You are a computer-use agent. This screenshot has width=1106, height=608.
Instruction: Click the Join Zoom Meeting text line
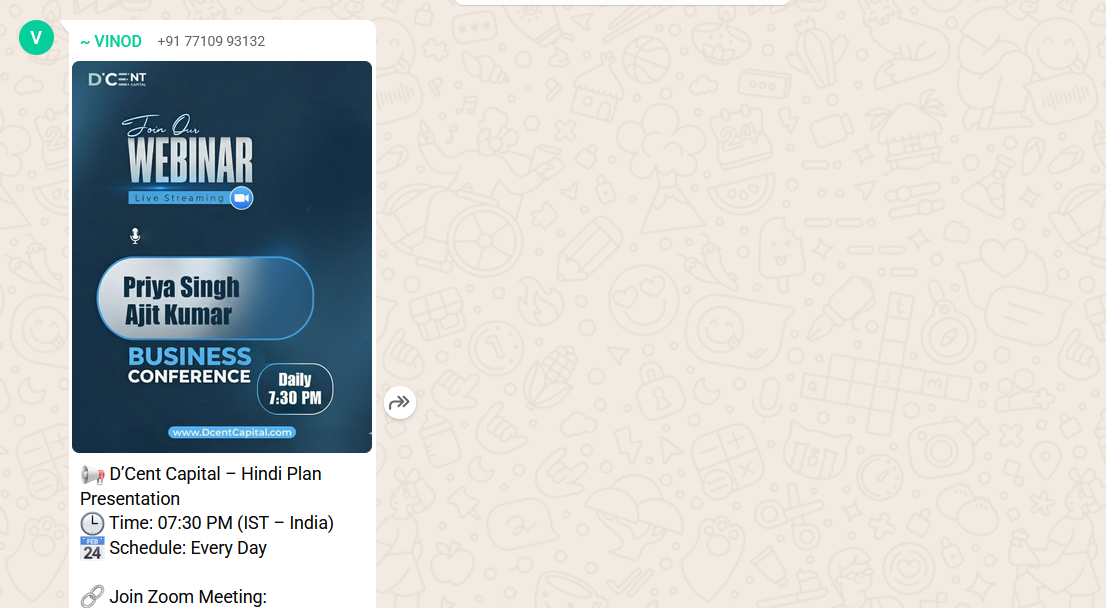[188, 597]
